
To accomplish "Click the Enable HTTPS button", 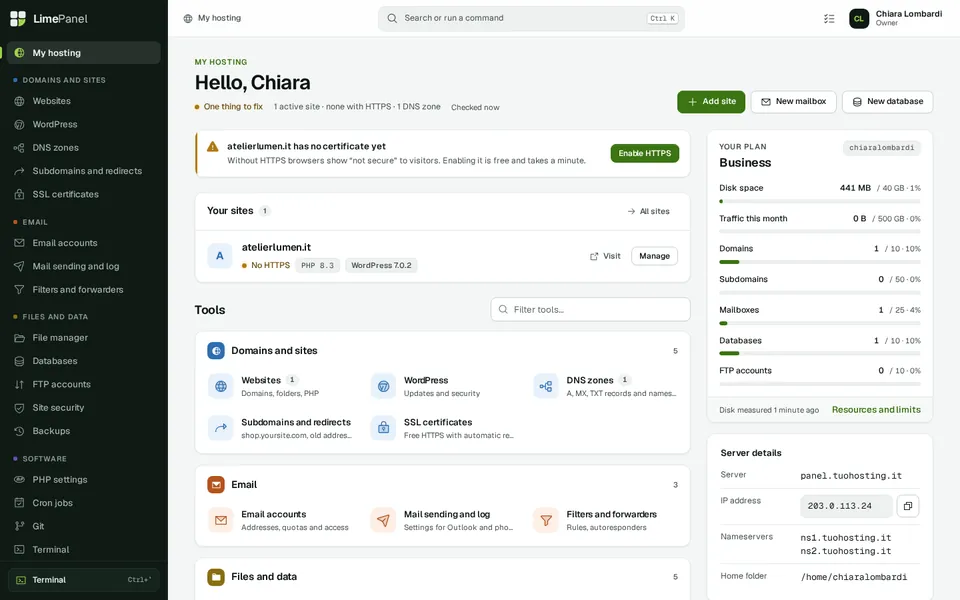I will tap(645, 153).
